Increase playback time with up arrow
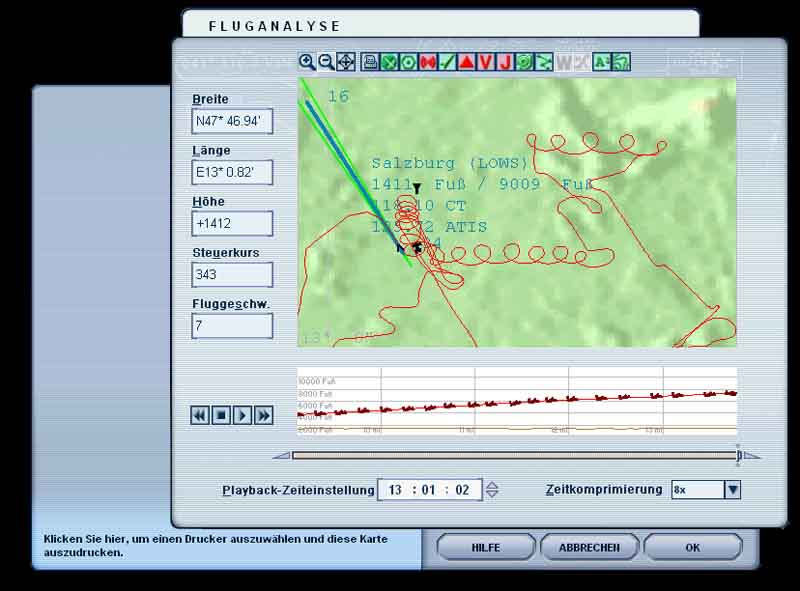Viewport: 800px width, 591px height. 492,485
